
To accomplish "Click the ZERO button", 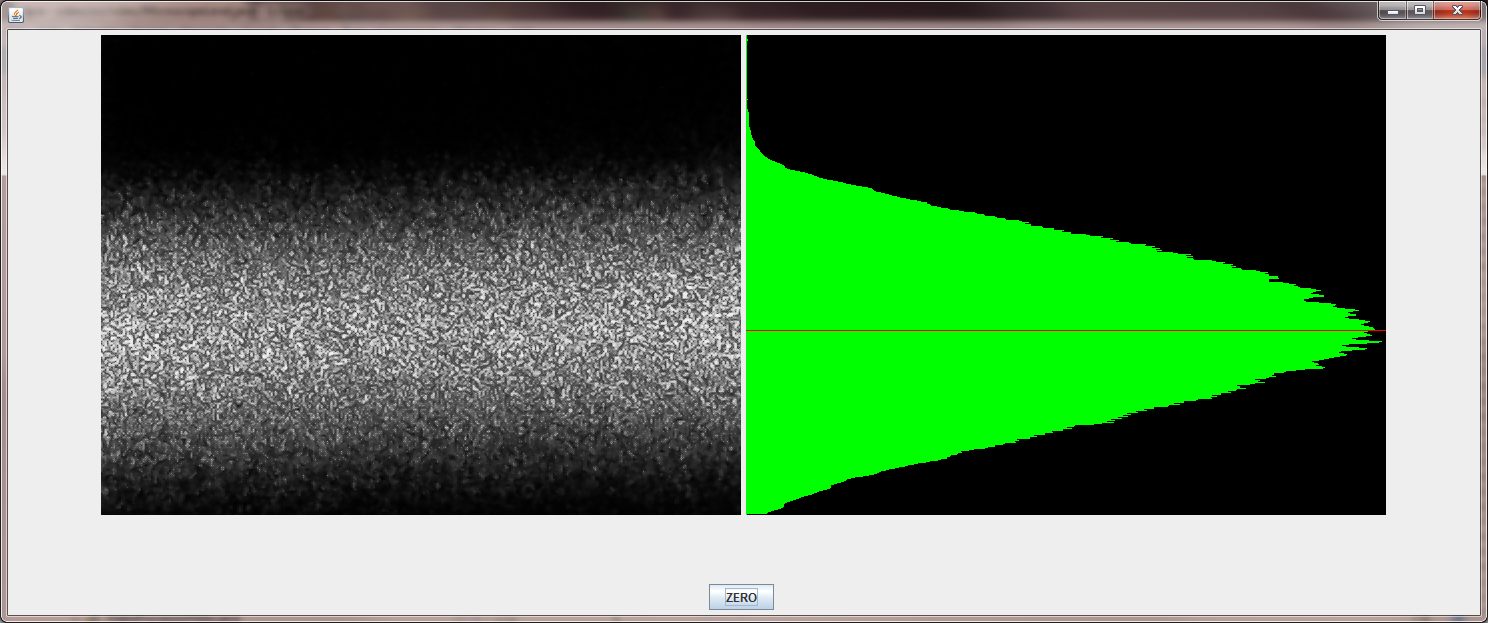I will (x=741, y=597).
